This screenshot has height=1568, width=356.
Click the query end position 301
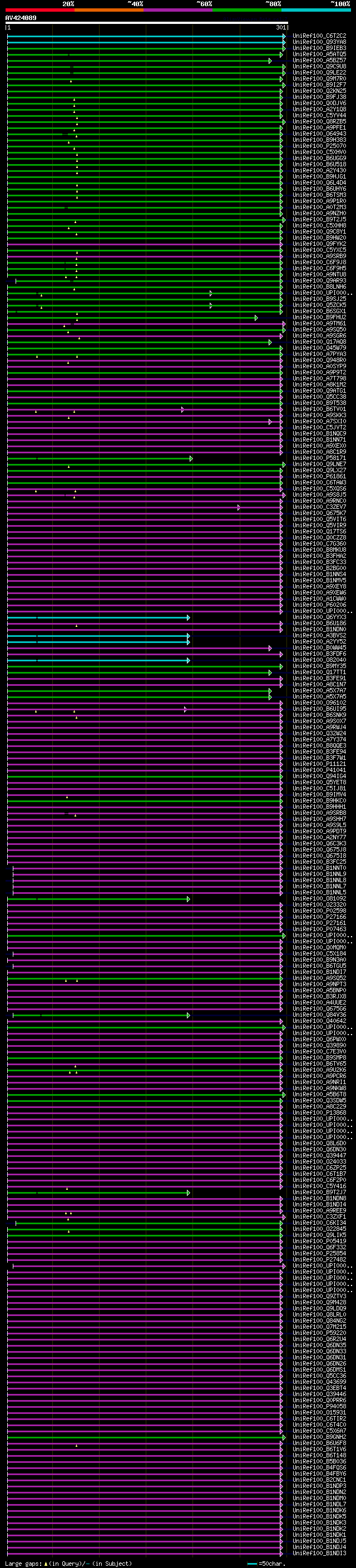(x=280, y=27)
